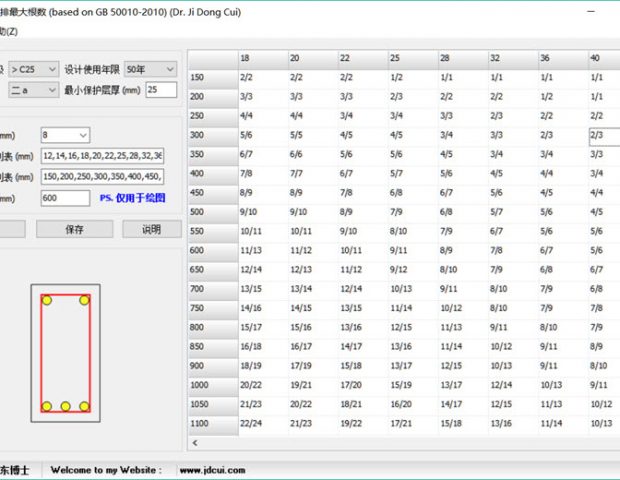620x480 pixels.
Task: Select column header 25 in the table
Action: pos(411,59)
